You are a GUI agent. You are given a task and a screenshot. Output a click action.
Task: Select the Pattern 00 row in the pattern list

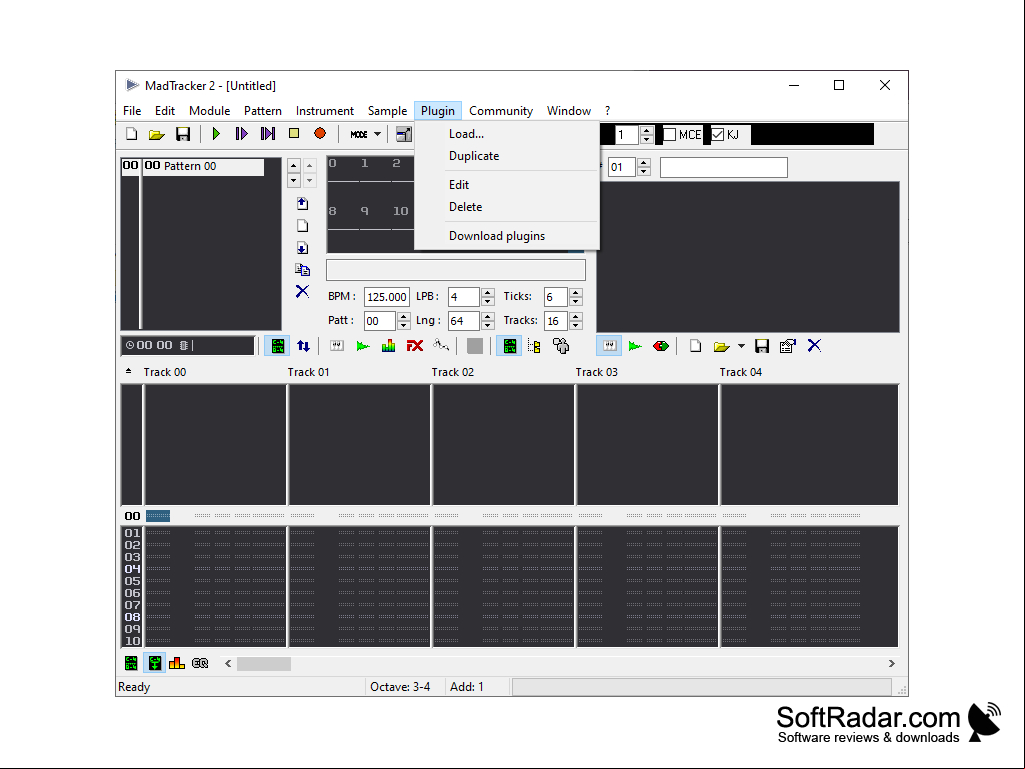pos(193,166)
